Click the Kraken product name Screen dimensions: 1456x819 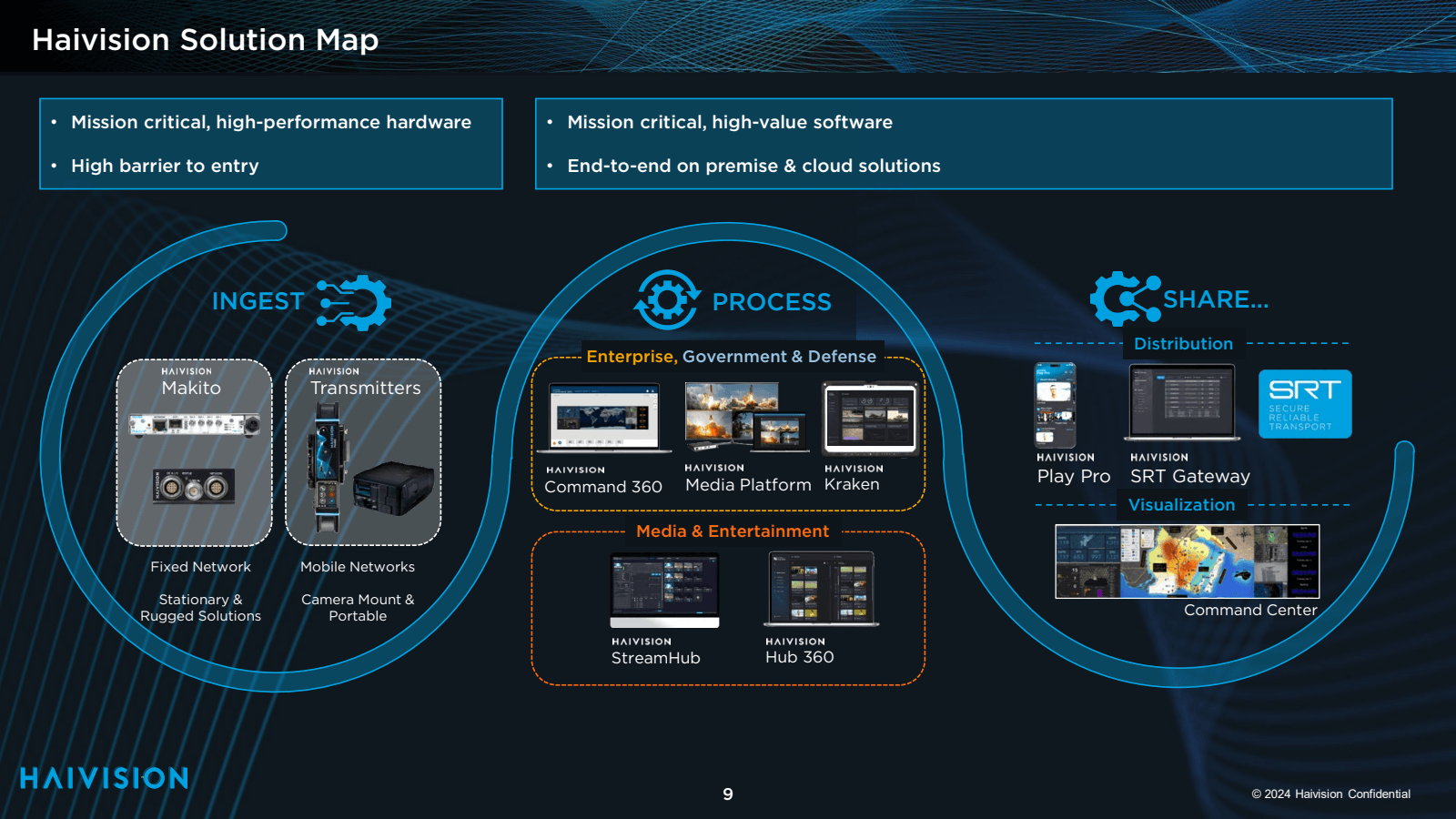coord(852,484)
